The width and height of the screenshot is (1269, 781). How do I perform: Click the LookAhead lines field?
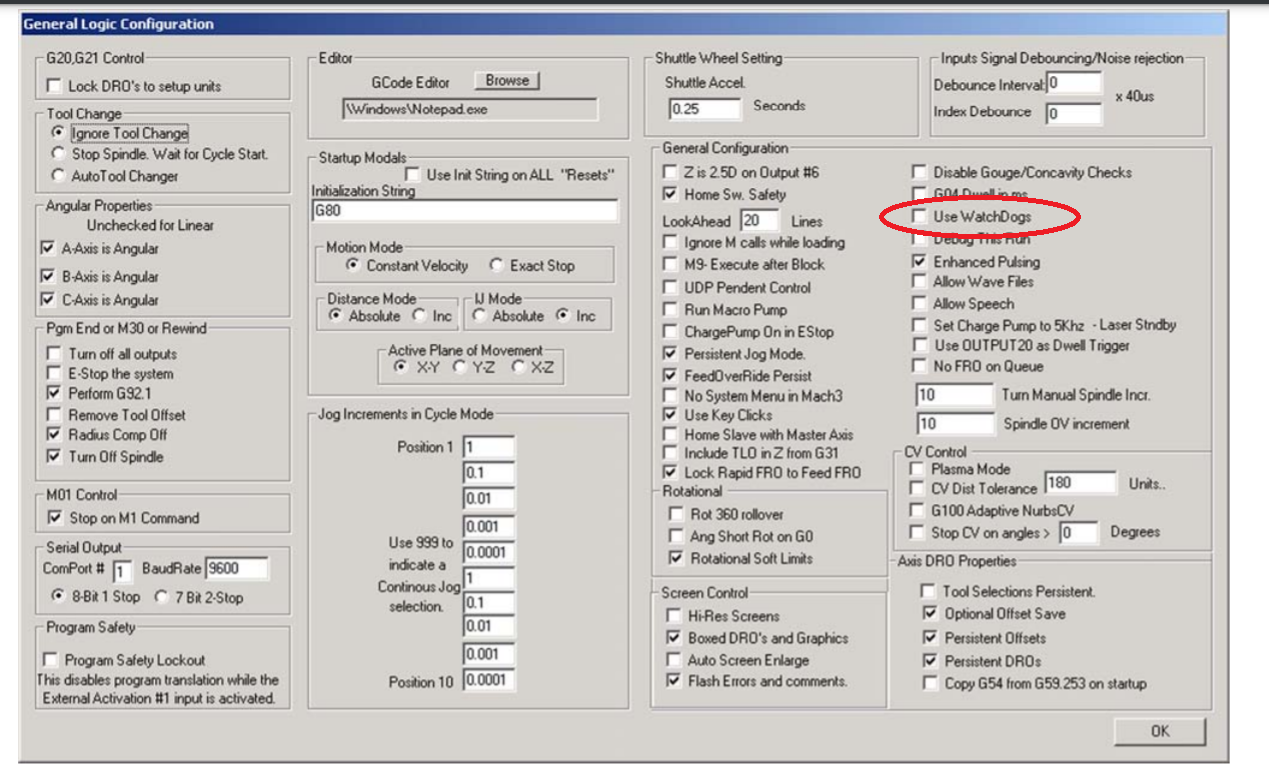759,220
